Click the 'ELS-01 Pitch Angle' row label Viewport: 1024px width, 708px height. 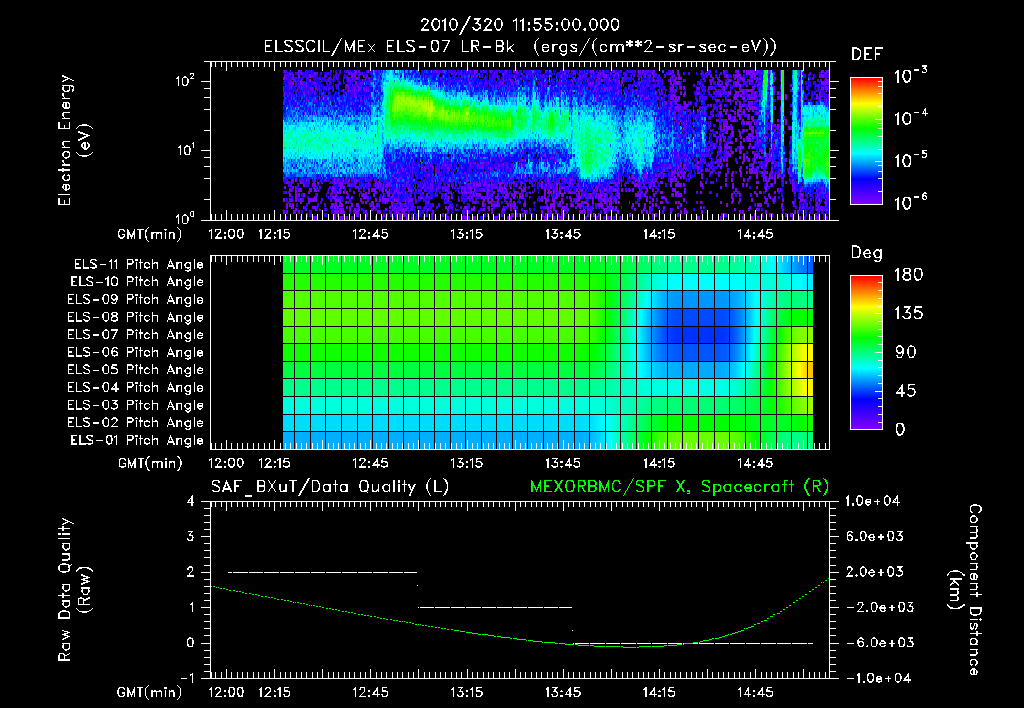click(136, 440)
